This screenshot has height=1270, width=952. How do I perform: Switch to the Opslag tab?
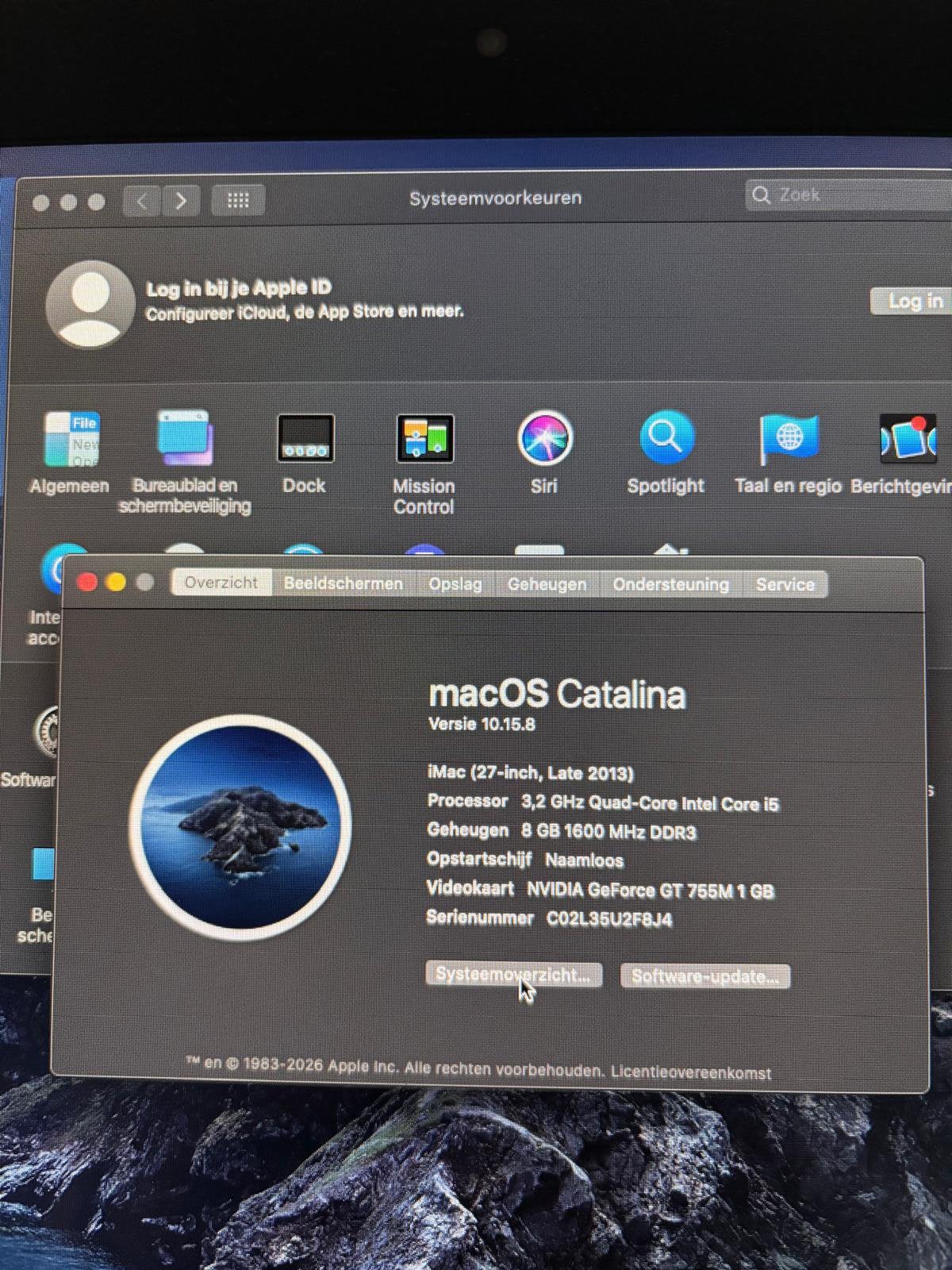coord(455,584)
